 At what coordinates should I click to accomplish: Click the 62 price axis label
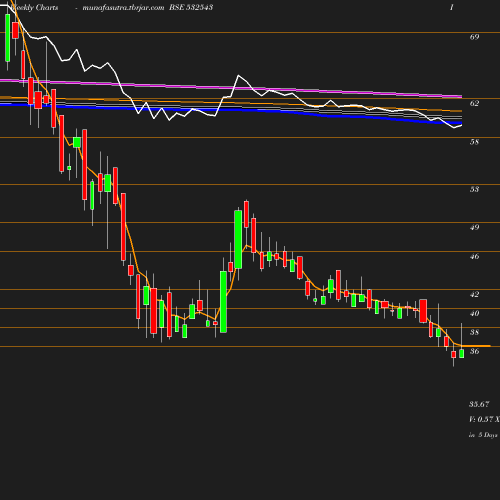coord(474,103)
